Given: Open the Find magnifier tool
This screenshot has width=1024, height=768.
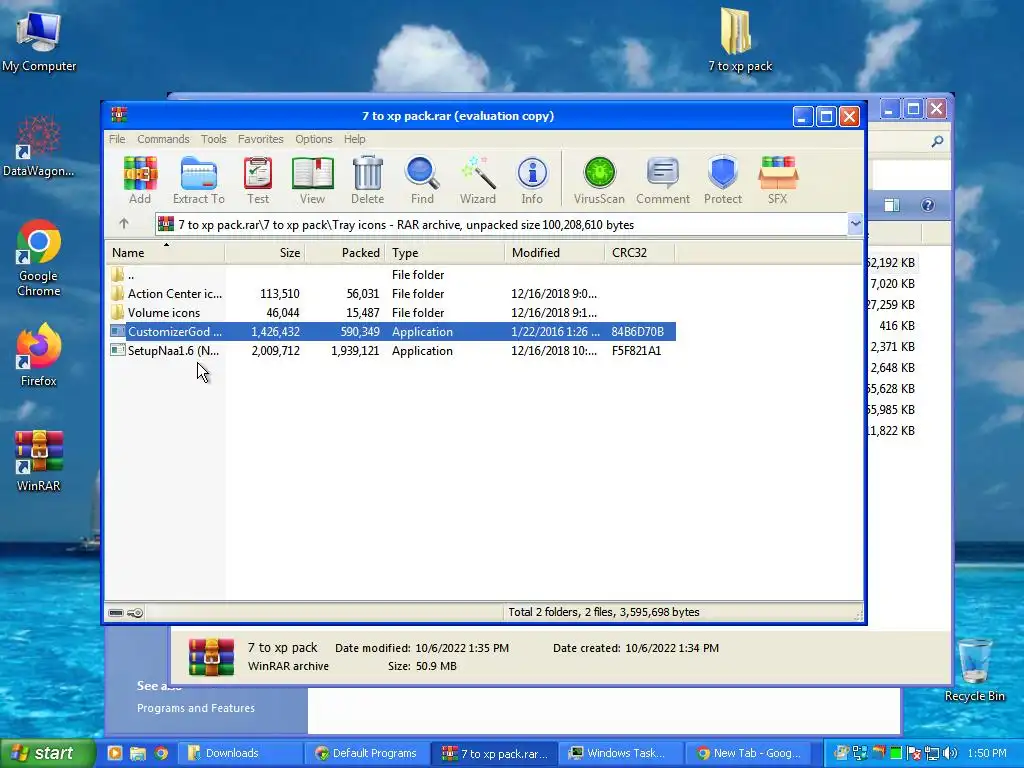Looking at the screenshot, I should 422,180.
